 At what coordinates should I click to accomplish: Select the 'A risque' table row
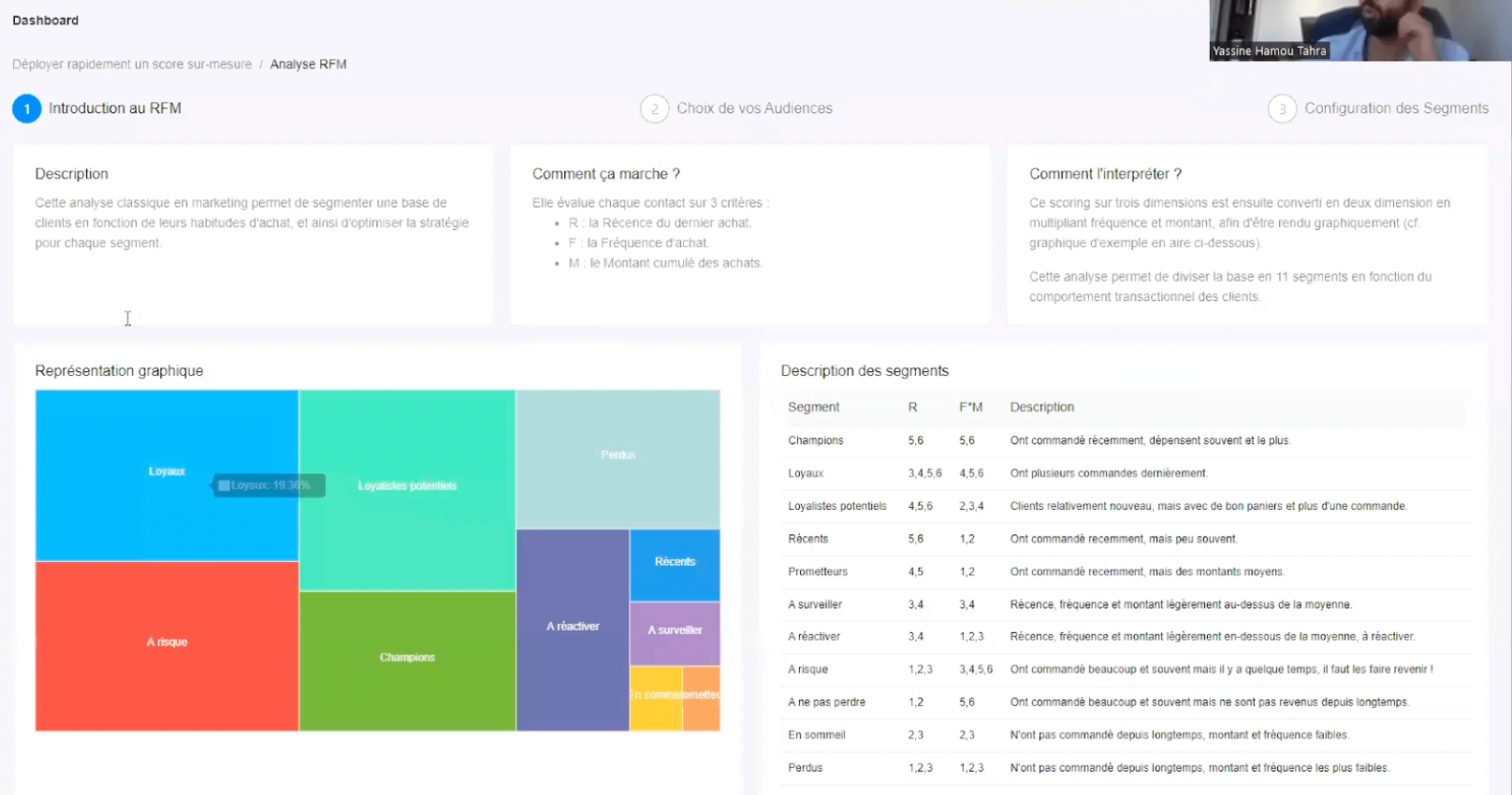[x=1127, y=670]
